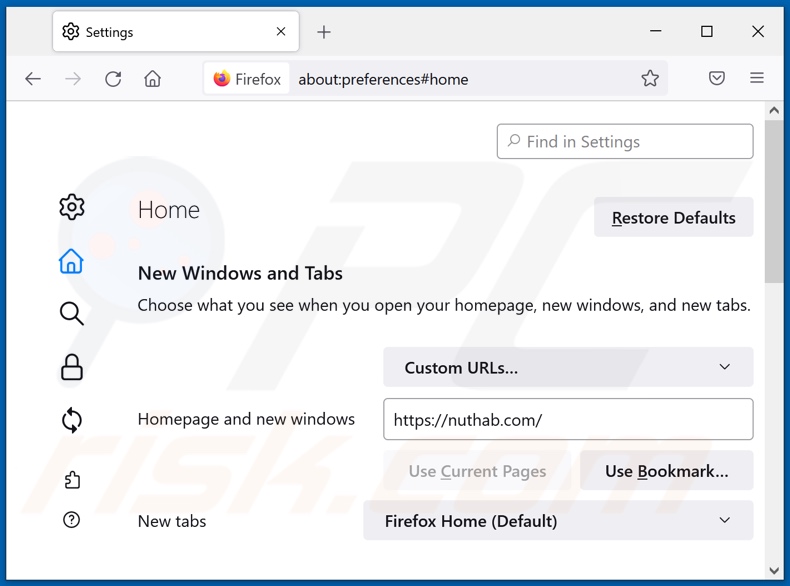Viewport: 790px width, 586px height.
Task: Minimize the Firefox window
Action: [x=655, y=31]
